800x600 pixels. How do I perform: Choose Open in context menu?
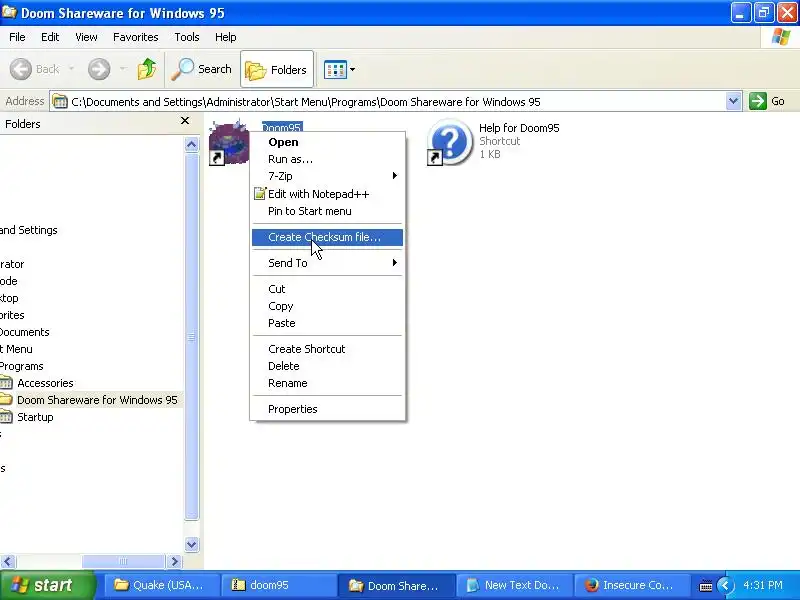(x=328, y=142)
